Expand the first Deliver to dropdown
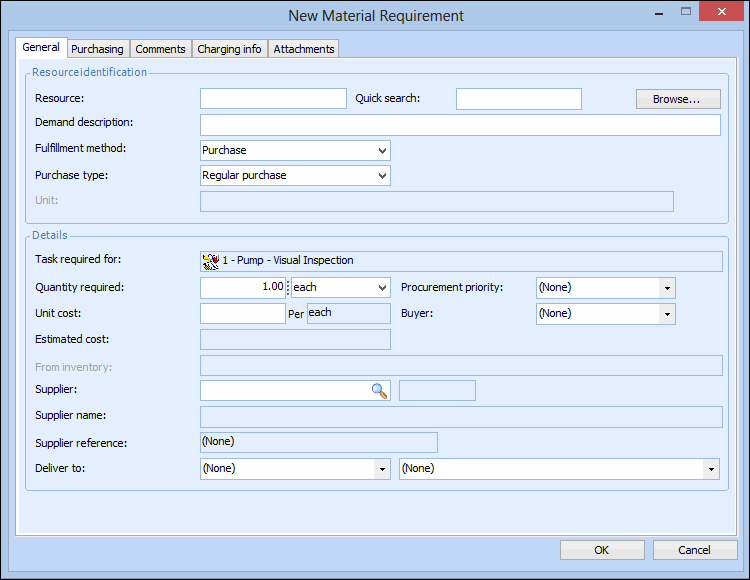Image resolution: width=750 pixels, height=580 pixels. tap(382, 469)
